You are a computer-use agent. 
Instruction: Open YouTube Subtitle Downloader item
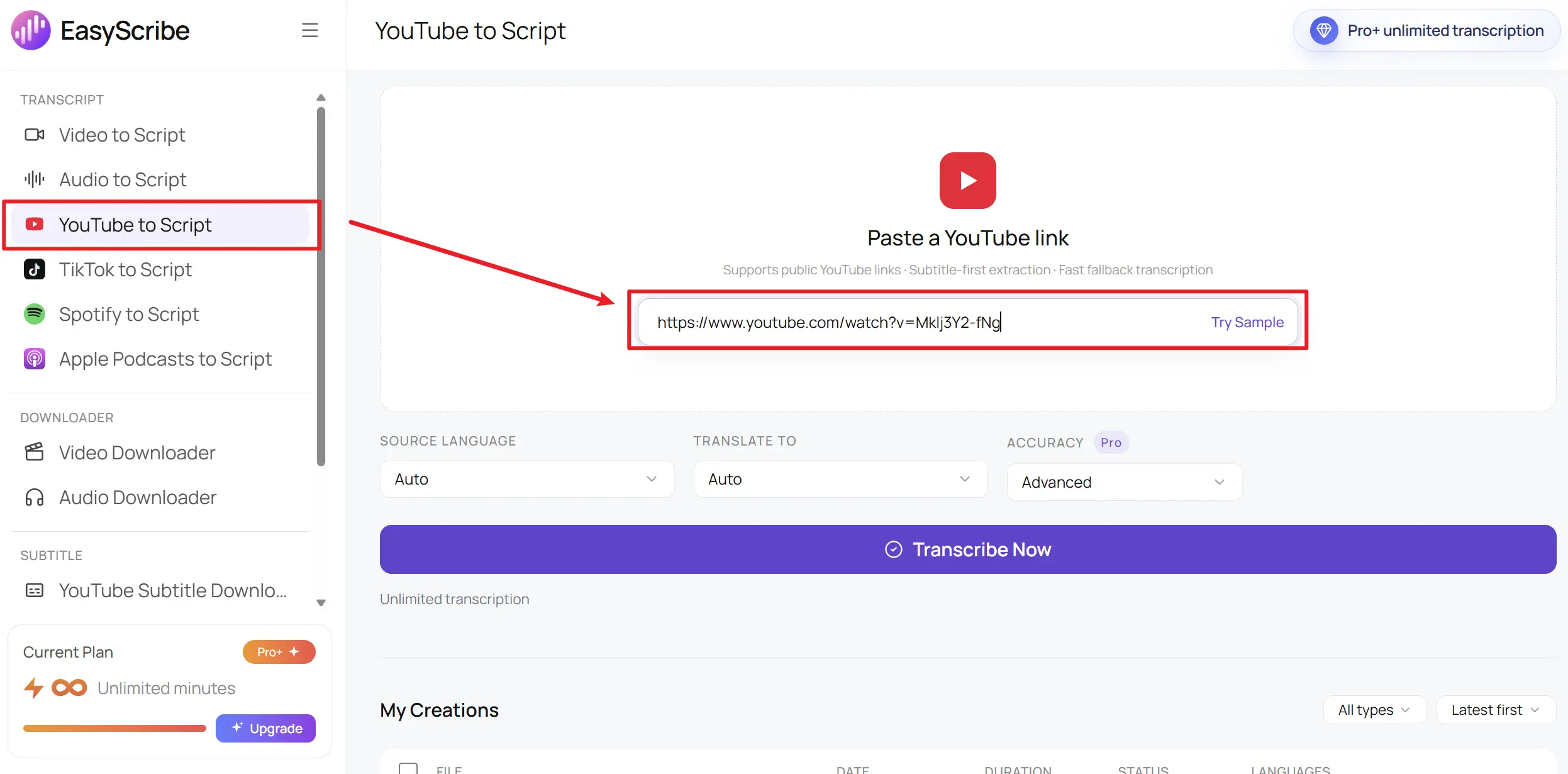pyautogui.click(x=161, y=590)
